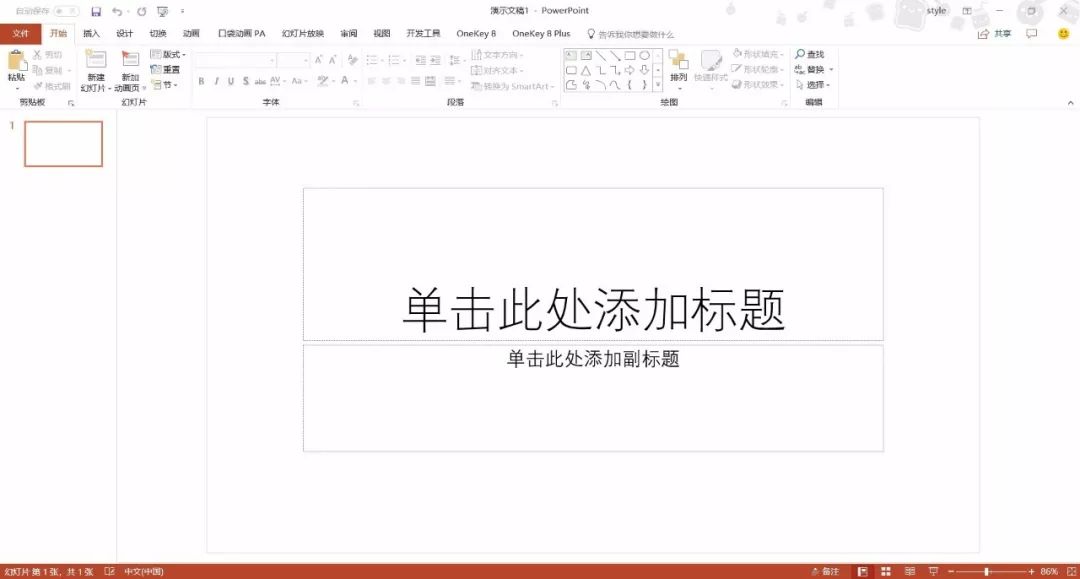Open the Layout (版式) dropdown

tap(168, 54)
